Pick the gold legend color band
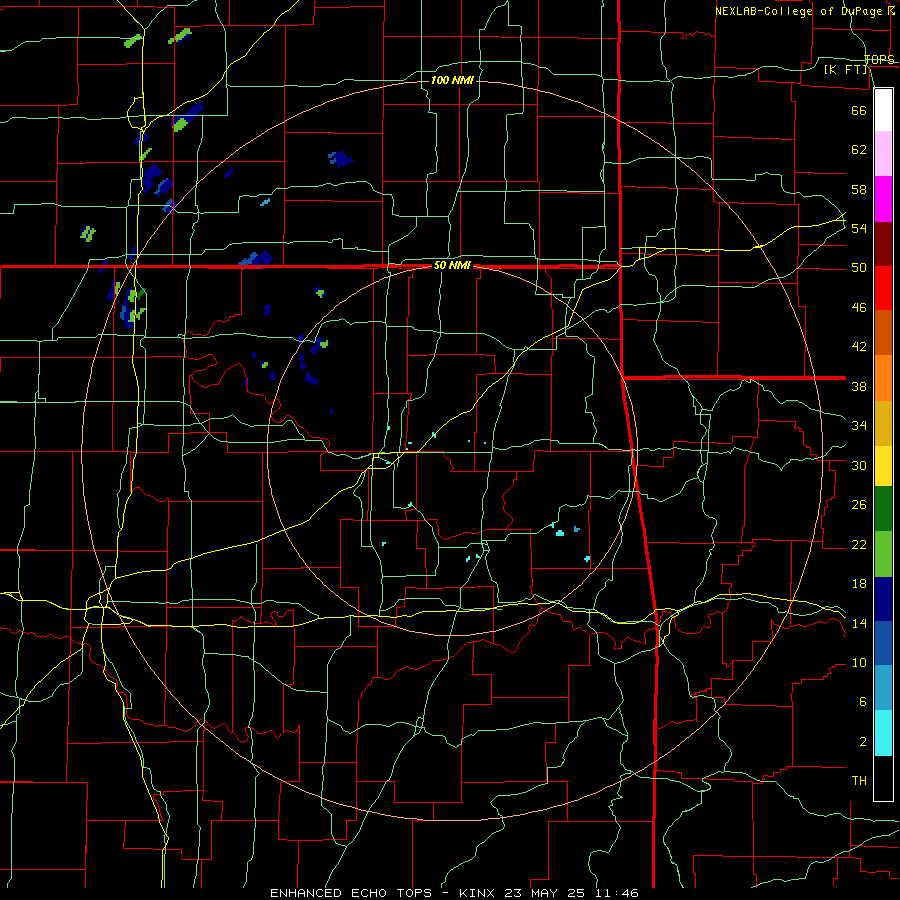 point(883,423)
